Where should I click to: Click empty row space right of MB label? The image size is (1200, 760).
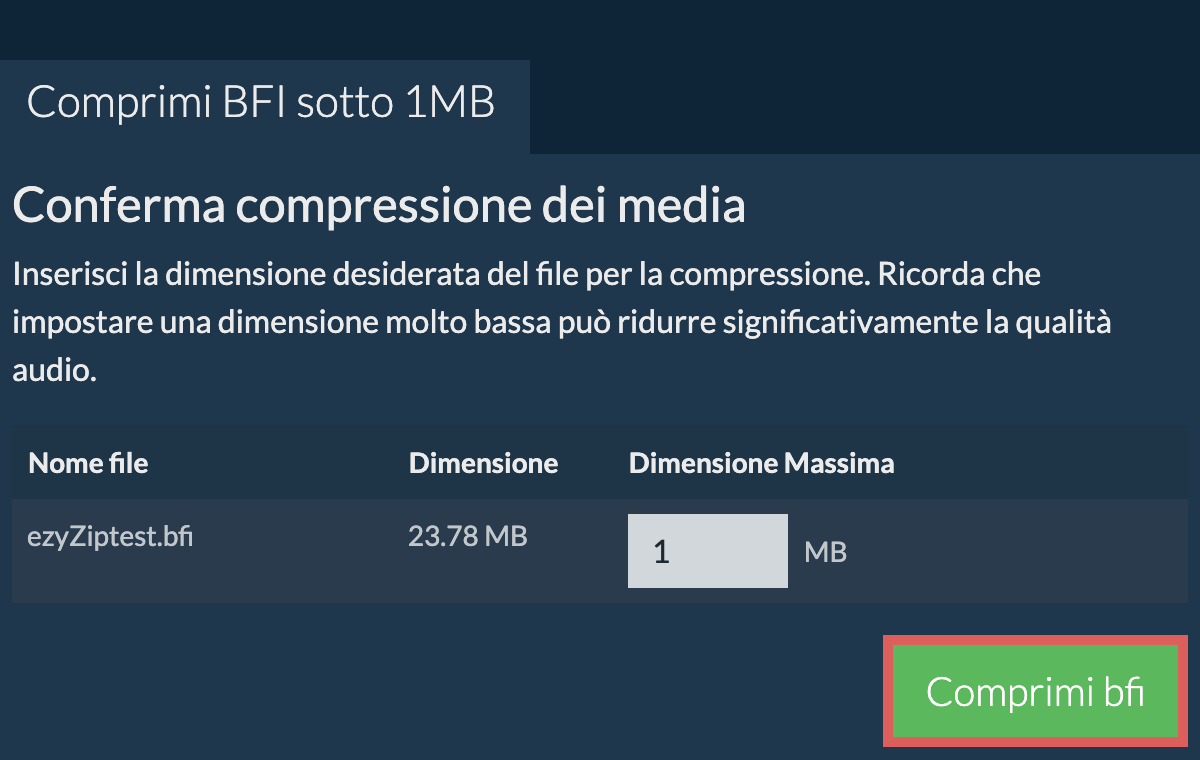tap(1010, 552)
